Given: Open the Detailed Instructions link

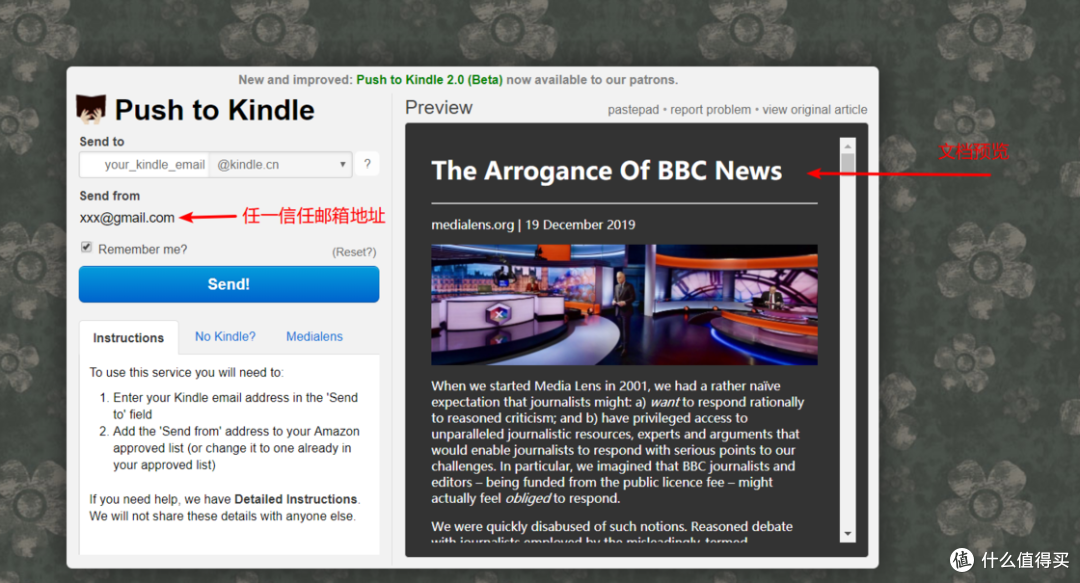Looking at the screenshot, I should tap(295, 499).
